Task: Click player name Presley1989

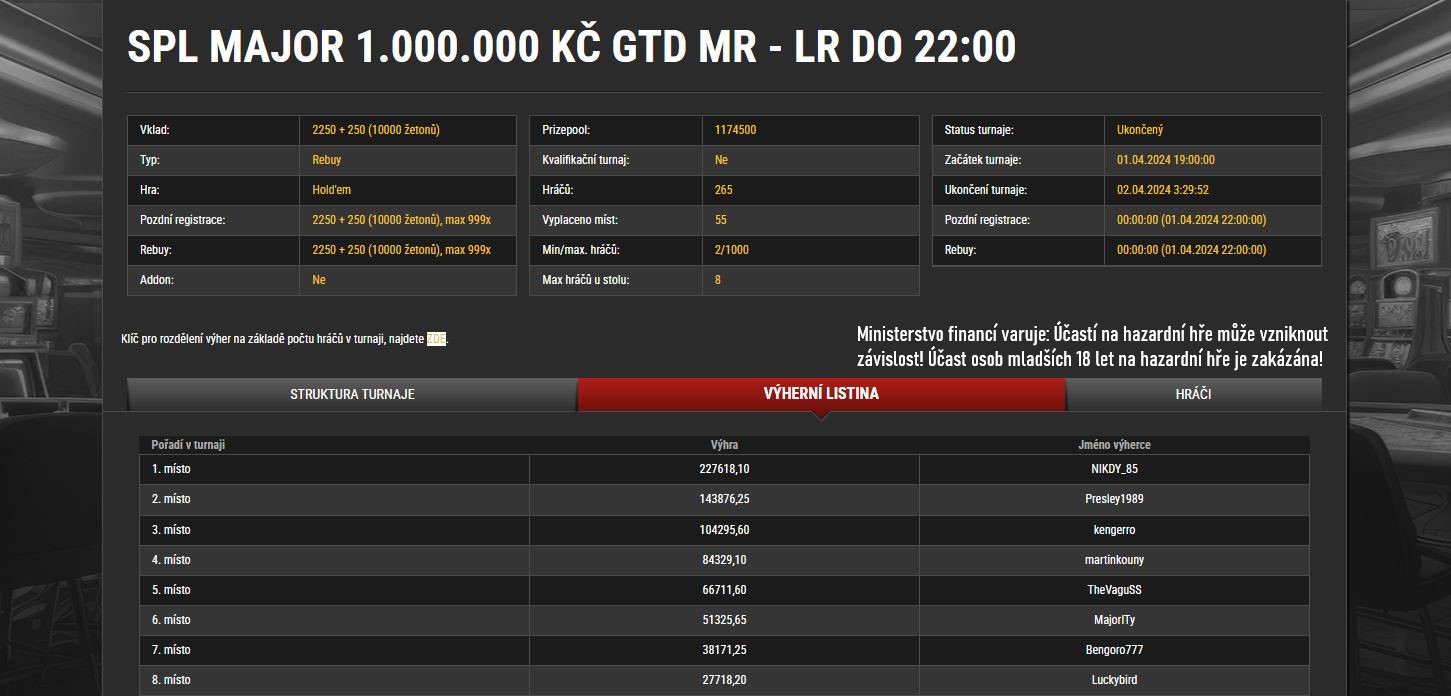Action: click(1113, 499)
